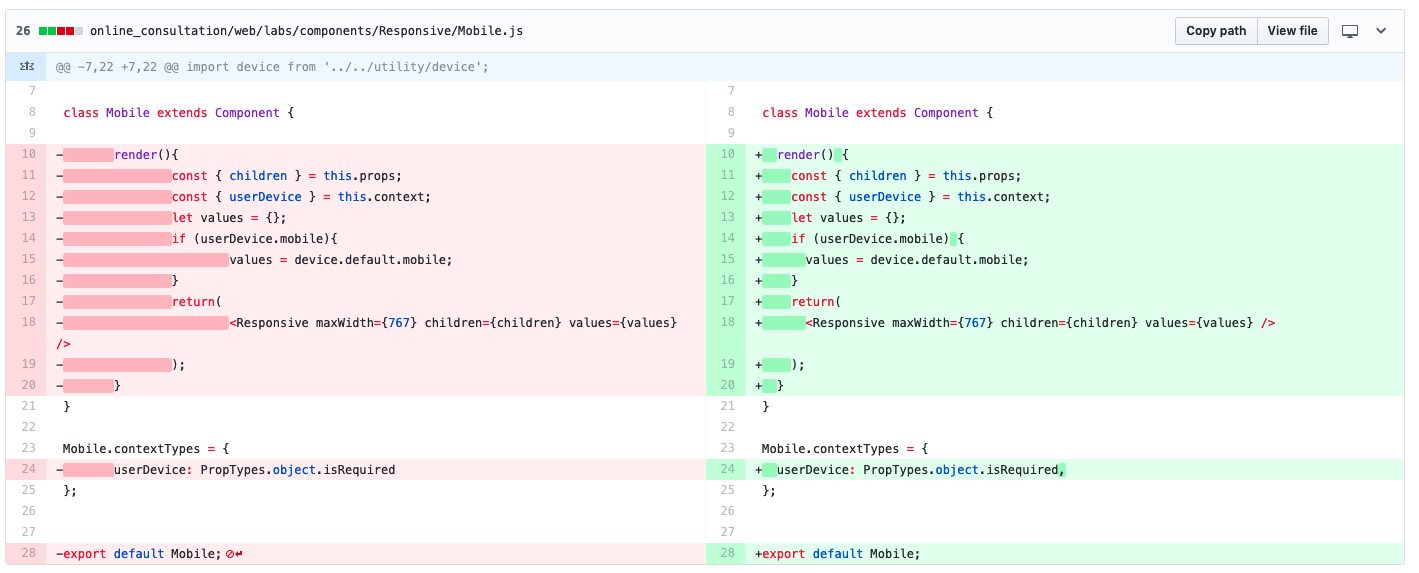Click added line 'const { userDevice } = this.context;'
The height and width of the screenshot is (573, 1419).
click(x=1075, y=196)
